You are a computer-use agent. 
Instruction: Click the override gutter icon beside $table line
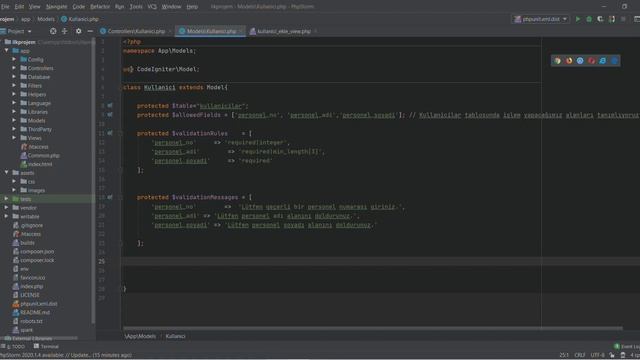[x=110, y=105]
